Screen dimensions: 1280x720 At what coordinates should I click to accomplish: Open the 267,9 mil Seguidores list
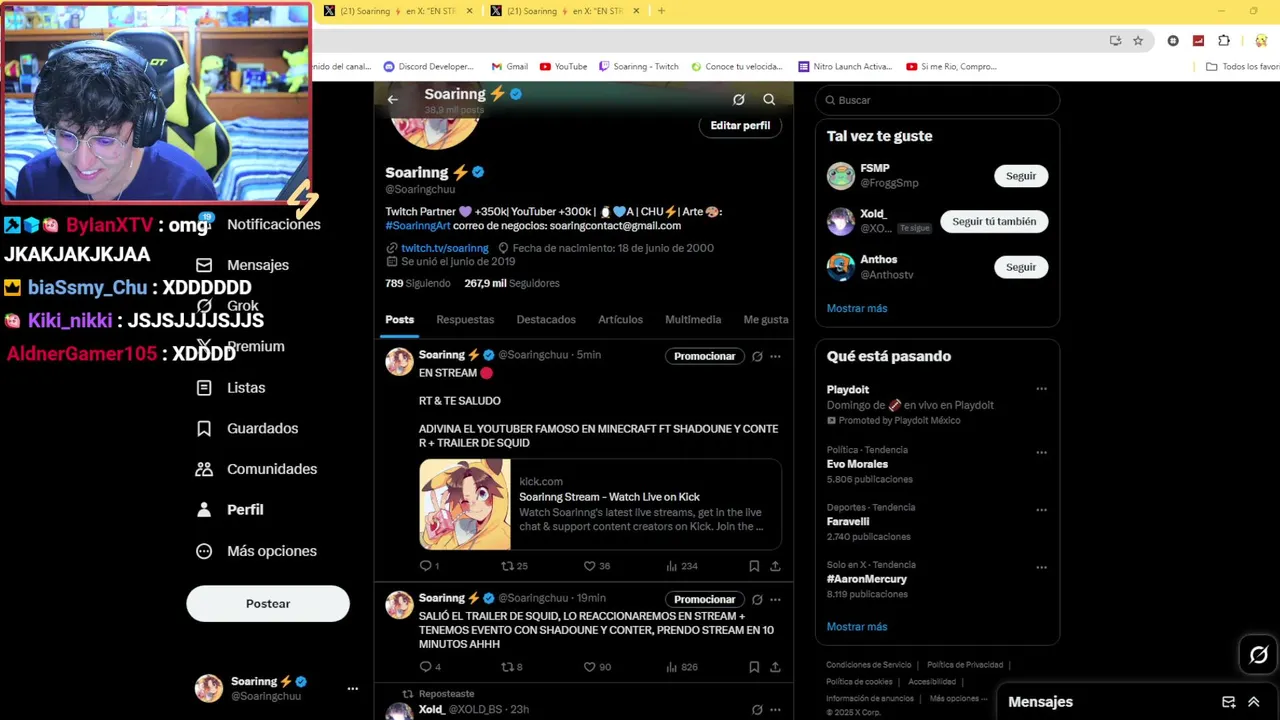click(512, 284)
